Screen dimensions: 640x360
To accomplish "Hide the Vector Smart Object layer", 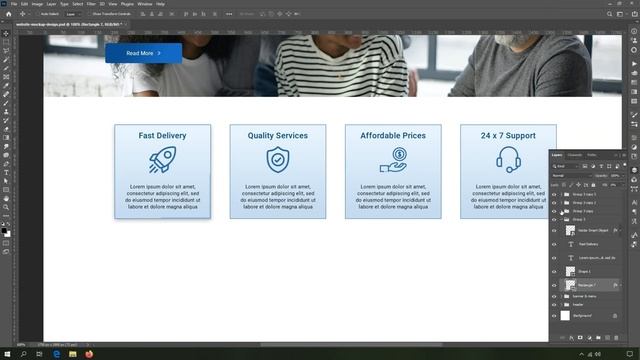I will click(554, 231).
